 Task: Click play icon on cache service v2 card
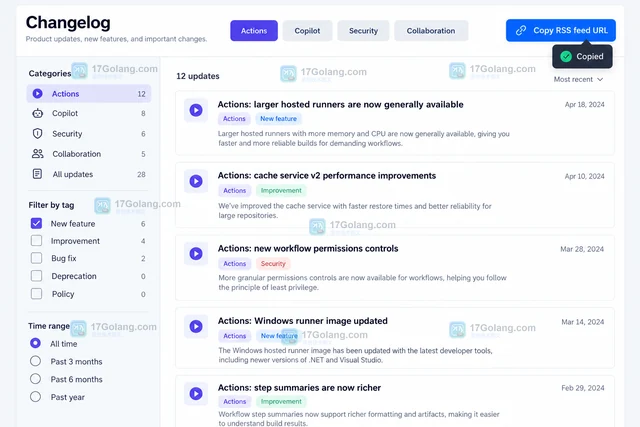coord(196,181)
